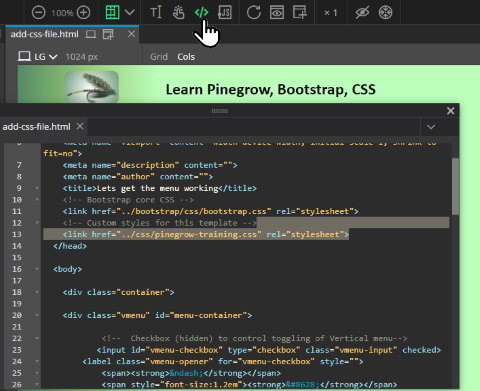Collapse code fold marker on line 24
The image size is (480, 391).
(x=37, y=361)
